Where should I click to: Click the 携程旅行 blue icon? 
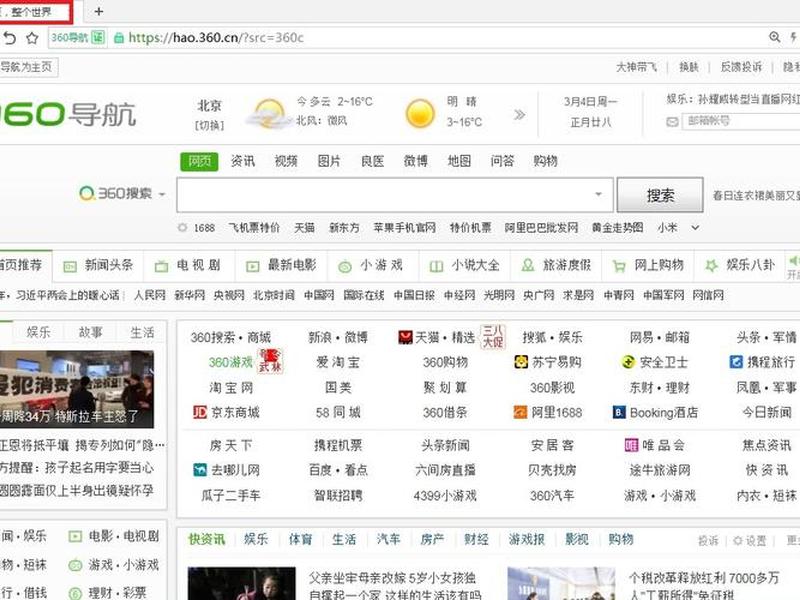coord(736,362)
